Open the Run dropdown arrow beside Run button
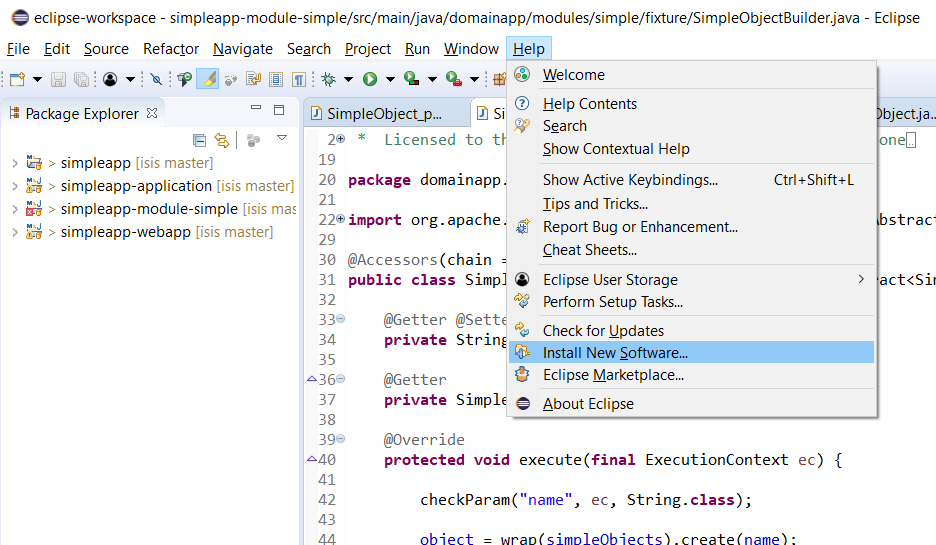The height and width of the screenshot is (545, 936). tap(391, 79)
